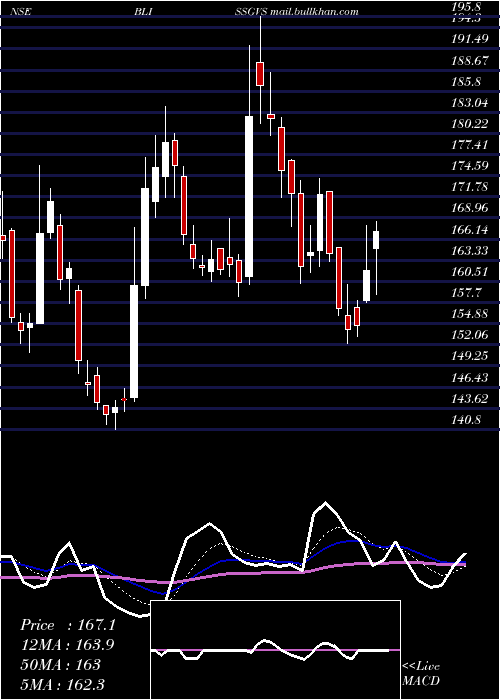Select the 163.33 price axis label
Screen dimensions: 500x700
click(470, 251)
